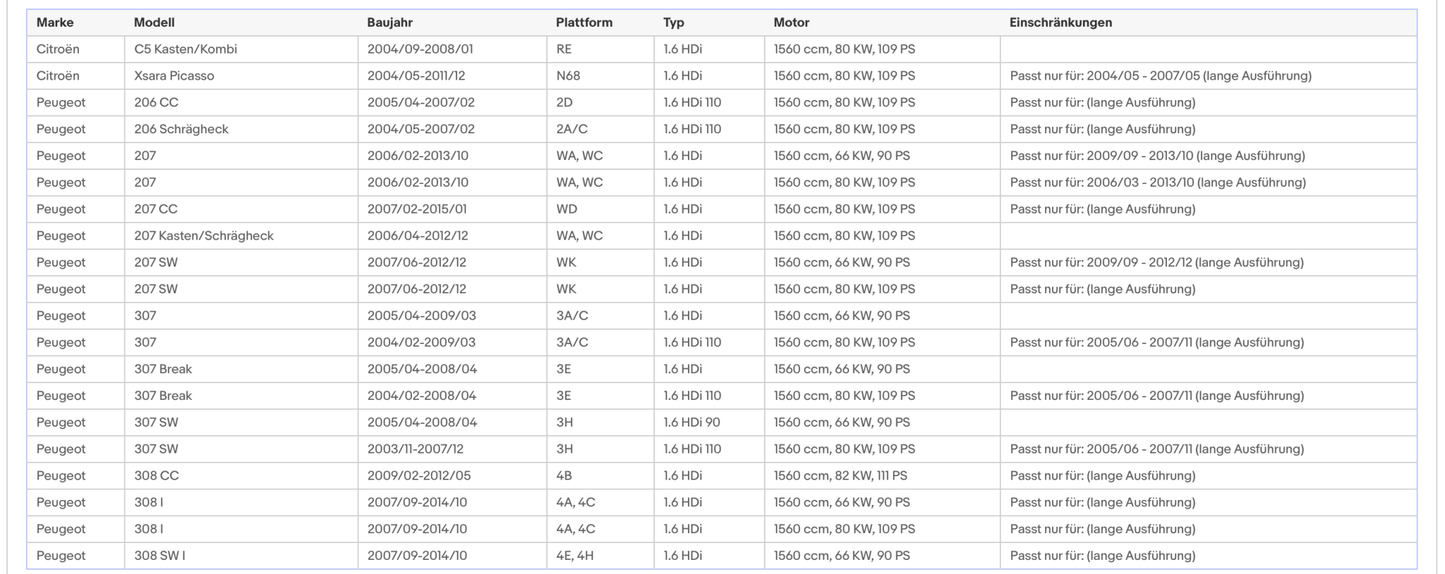Click the Einschränkungen column header
The width and height of the screenshot is (1445, 574).
(x=1061, y=22)
